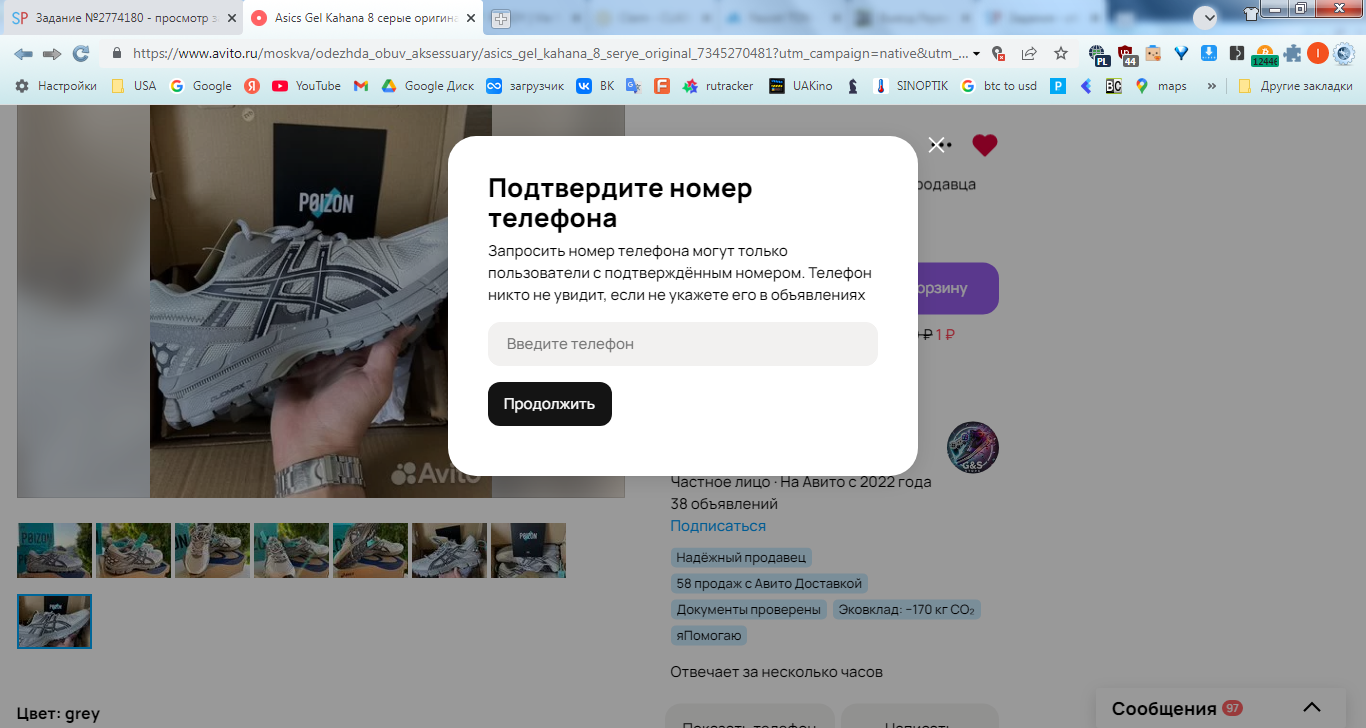Open the address bar dropdown arrow

point(977,54)
